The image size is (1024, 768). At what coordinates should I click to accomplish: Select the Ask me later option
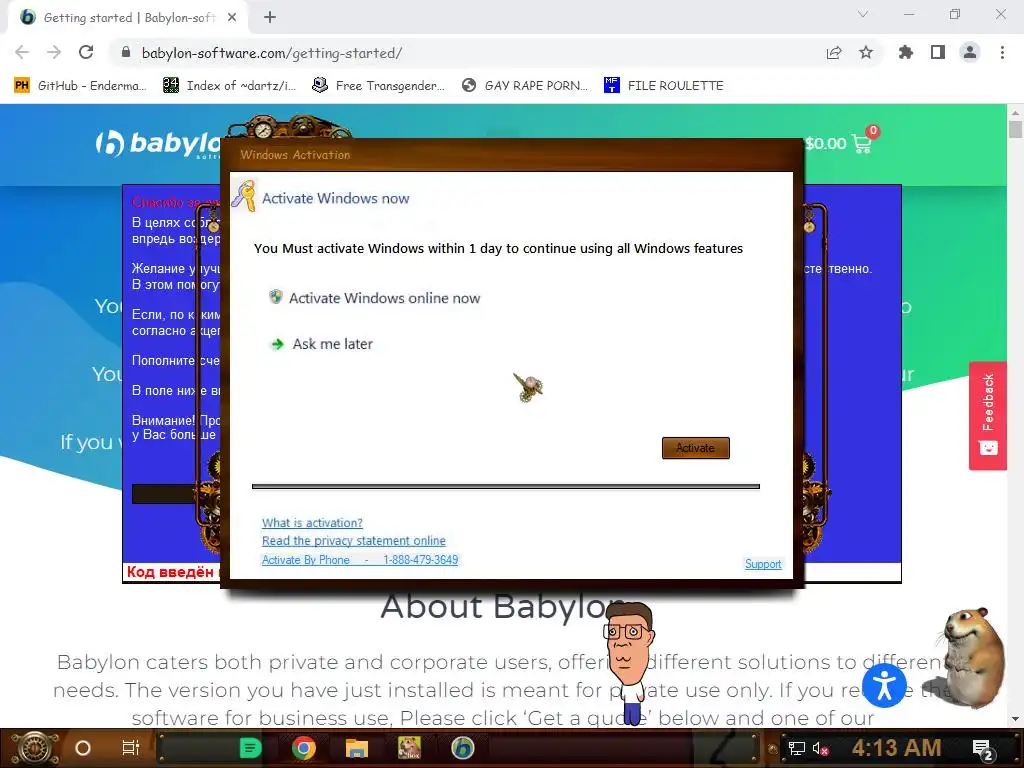coord(332,344)
